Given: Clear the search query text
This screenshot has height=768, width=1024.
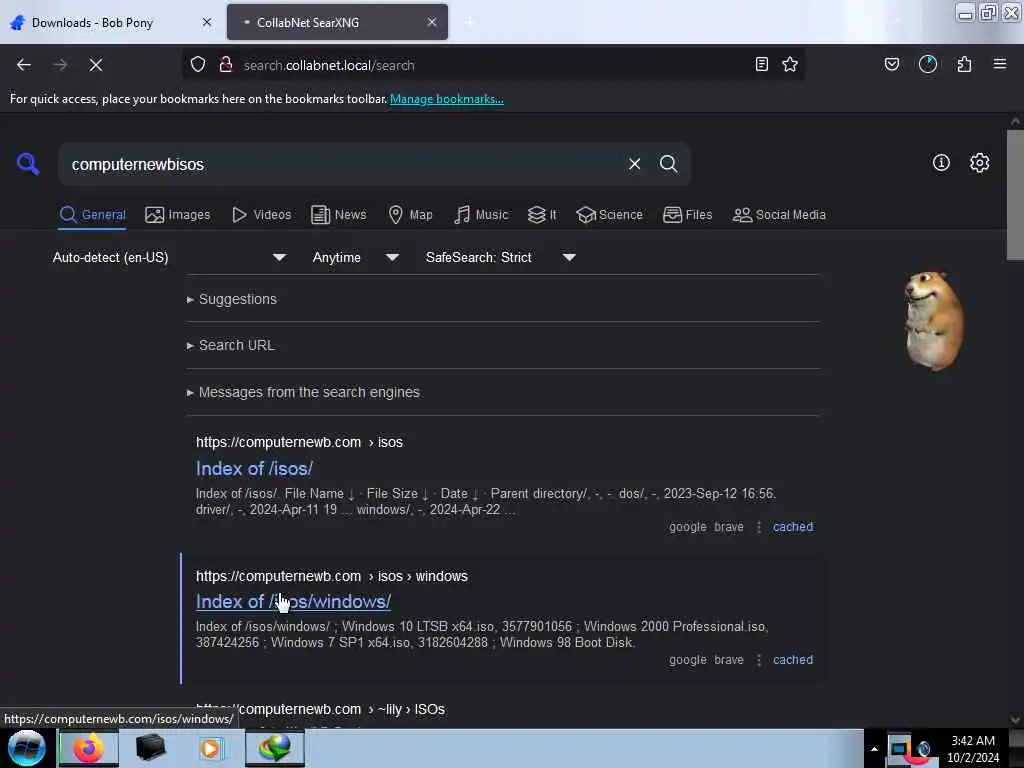Looking at the screenshot, I should coord(634,164).
